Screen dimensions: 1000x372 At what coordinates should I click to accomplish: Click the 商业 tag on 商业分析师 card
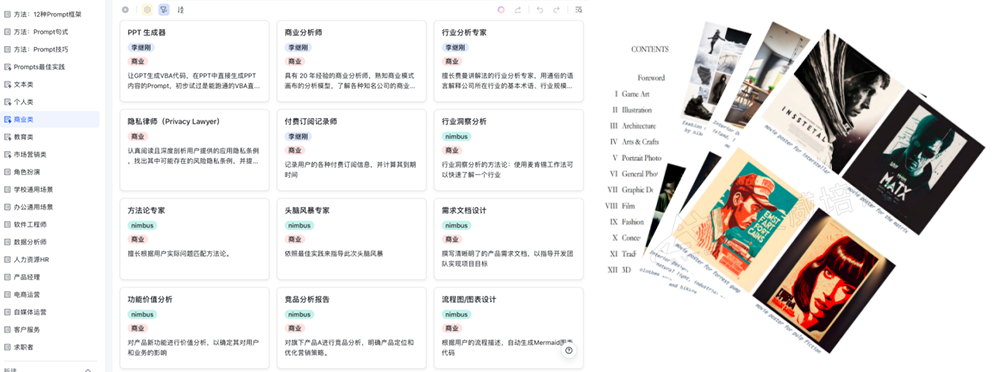click(295, 62)
